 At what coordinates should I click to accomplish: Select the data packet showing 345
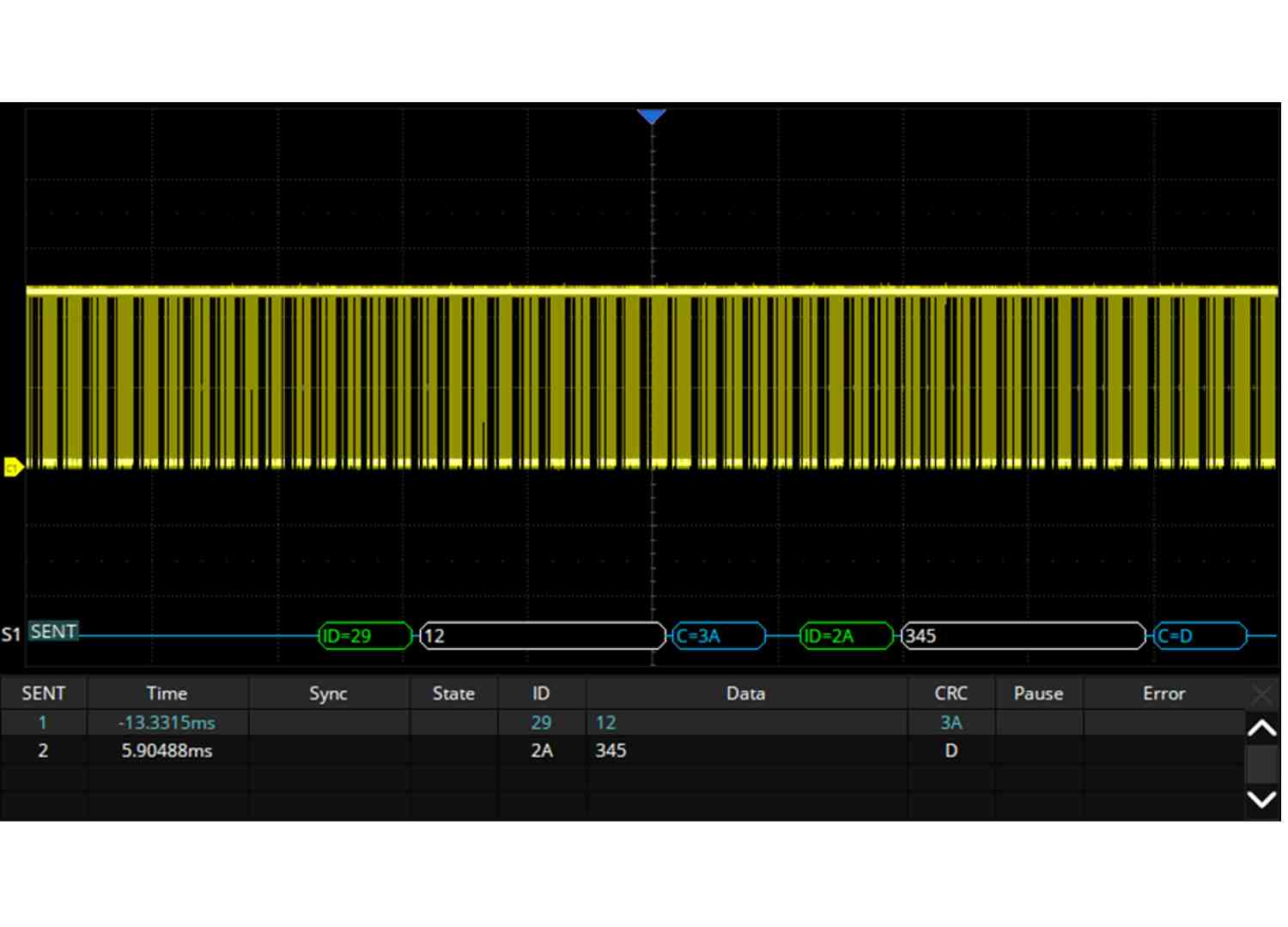[x=1023, y=636]
